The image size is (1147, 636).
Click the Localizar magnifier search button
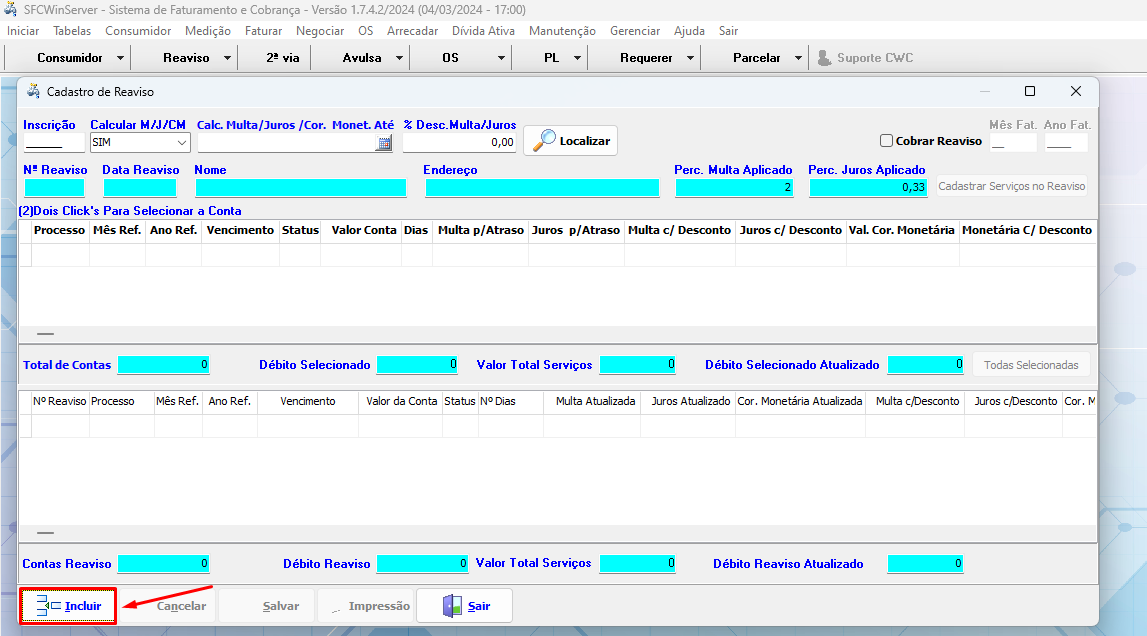tap(571, 141)
